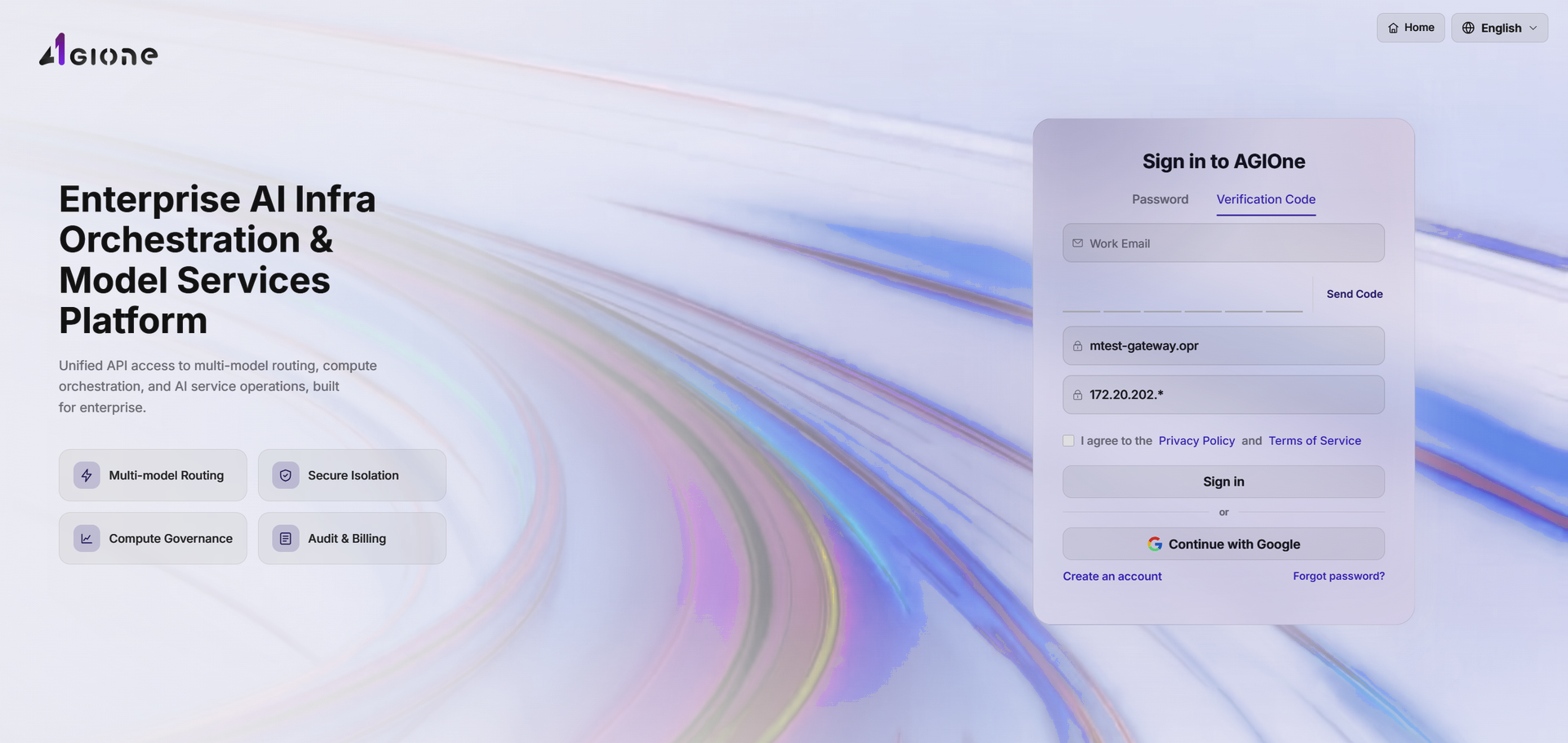Click the Sign in button
The width and height of the screenshot is (1568, 743).
pyautogui.click(x=1223, y=482)
